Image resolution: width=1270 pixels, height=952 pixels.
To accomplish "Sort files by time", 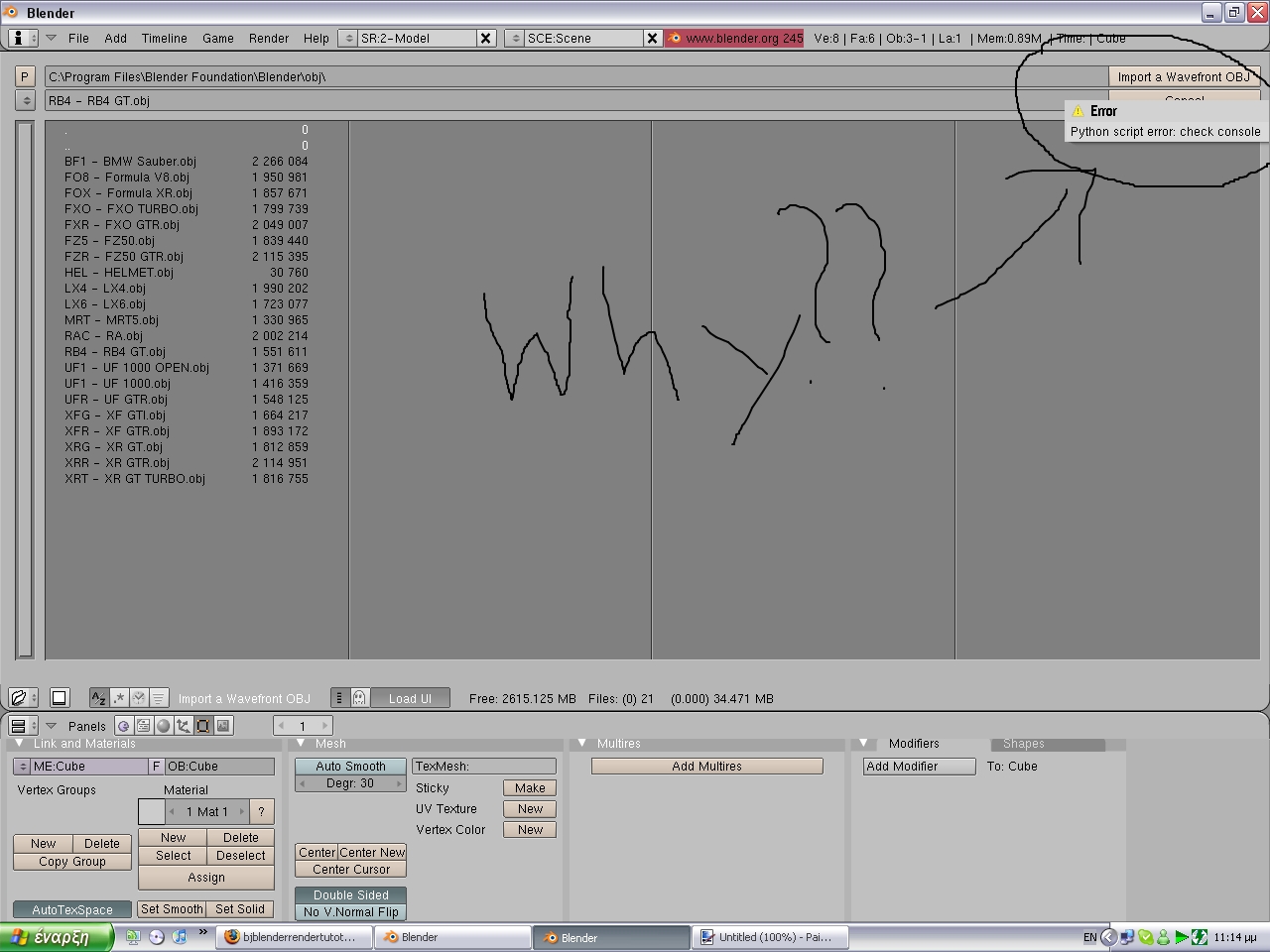I will 139,698.
